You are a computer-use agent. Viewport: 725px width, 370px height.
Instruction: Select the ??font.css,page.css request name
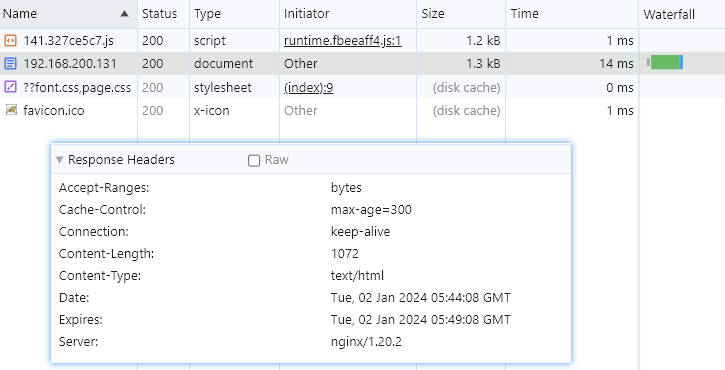pos(77,87)
